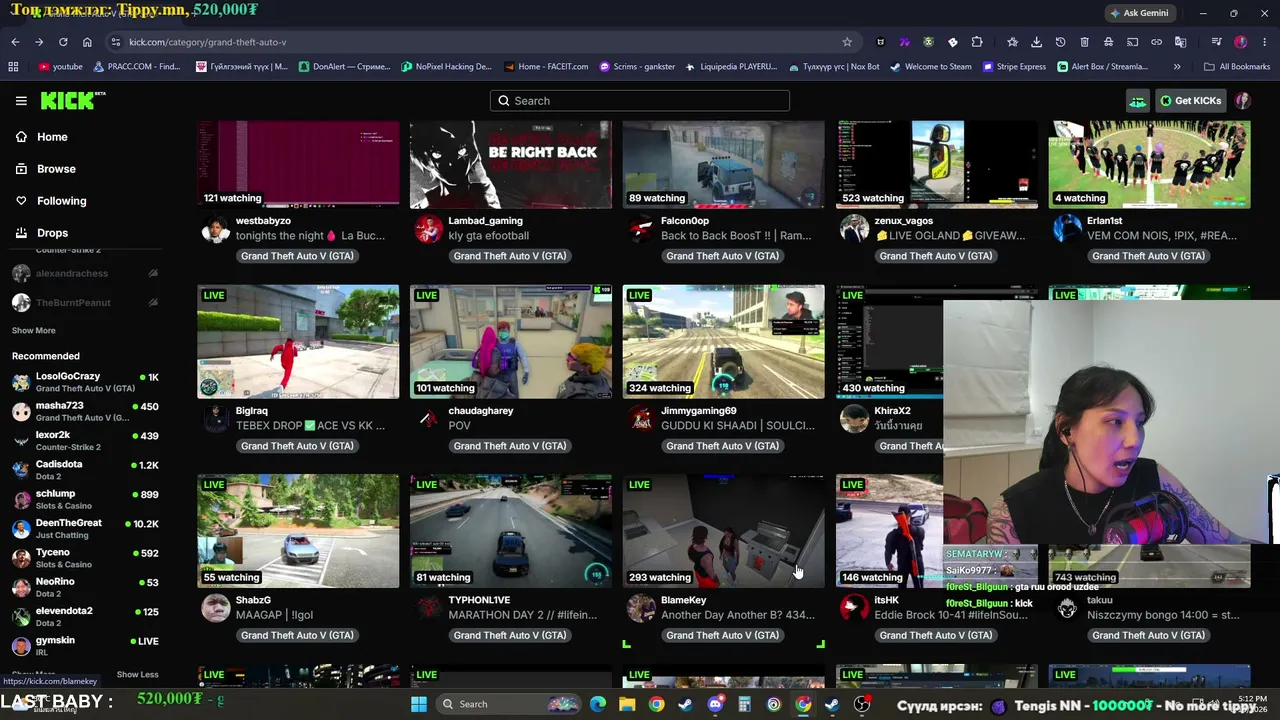Screen dimensions: 1280x720
Task: Select GTA category tag under chaudagharey
Action: [509, 446]
